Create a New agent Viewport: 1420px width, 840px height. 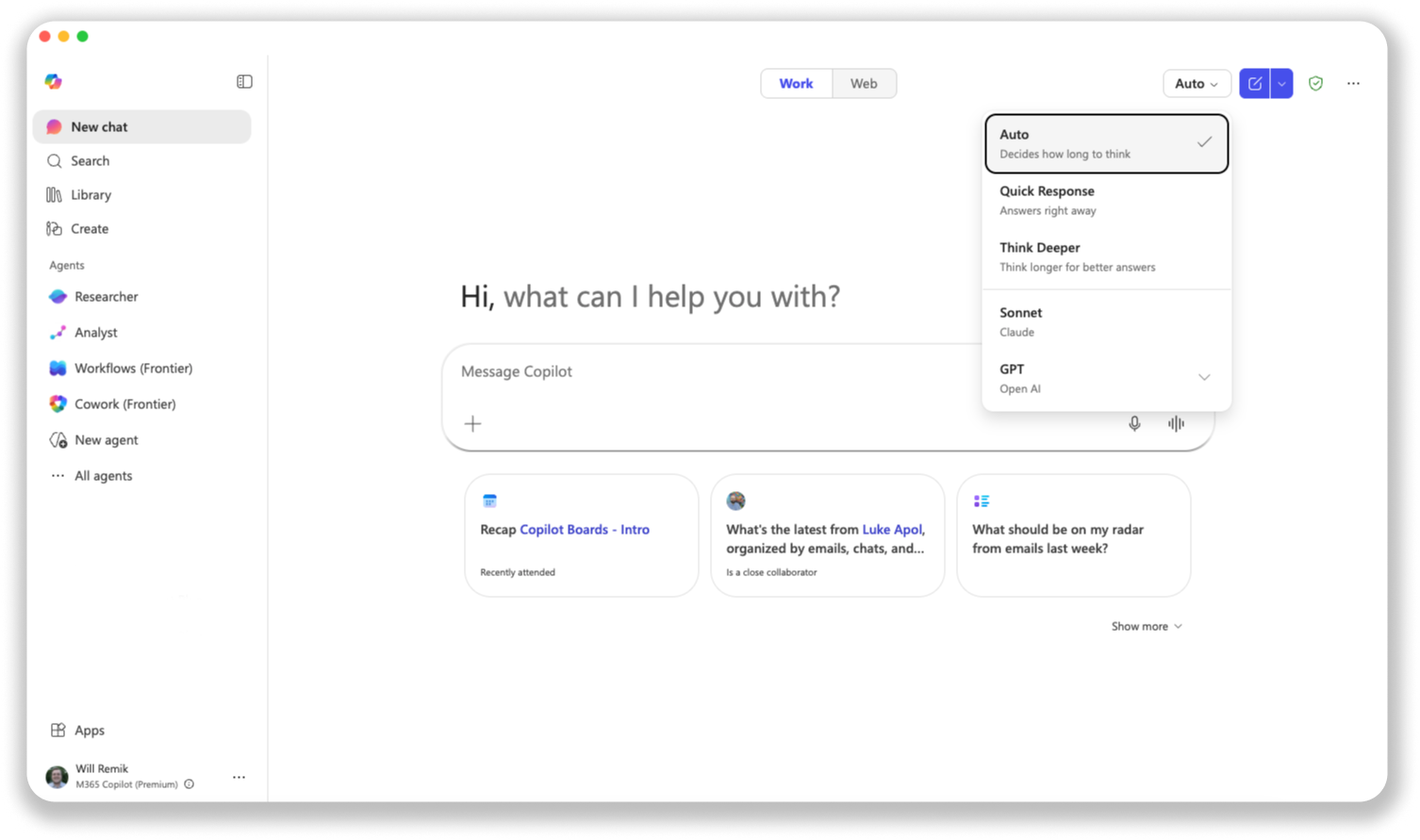click(141, 440)
